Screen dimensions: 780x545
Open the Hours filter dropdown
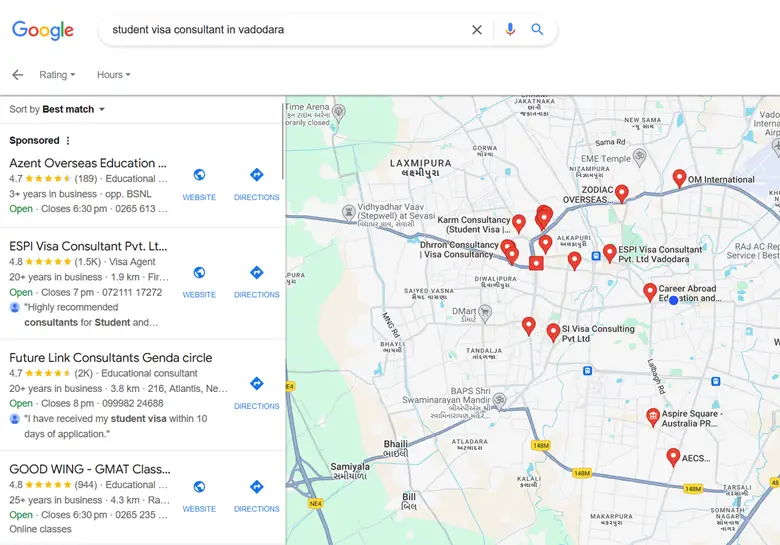coord(113,75)
